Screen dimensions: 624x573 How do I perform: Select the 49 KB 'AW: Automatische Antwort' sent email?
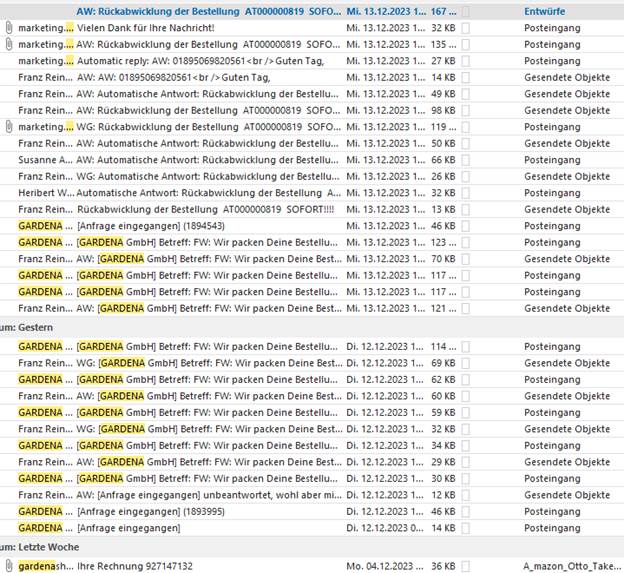[x=312, y=94]
